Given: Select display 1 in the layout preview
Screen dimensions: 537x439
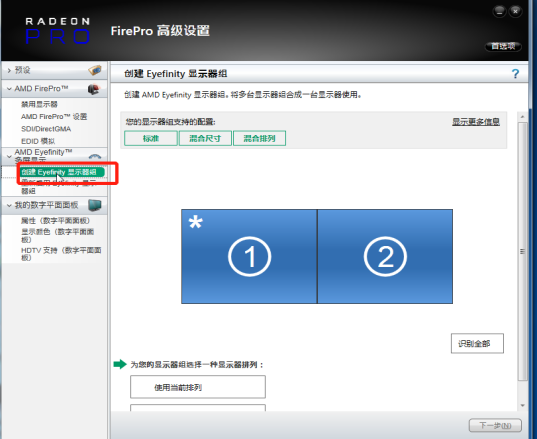Looking at the screenshot, I should coord(249,256).
